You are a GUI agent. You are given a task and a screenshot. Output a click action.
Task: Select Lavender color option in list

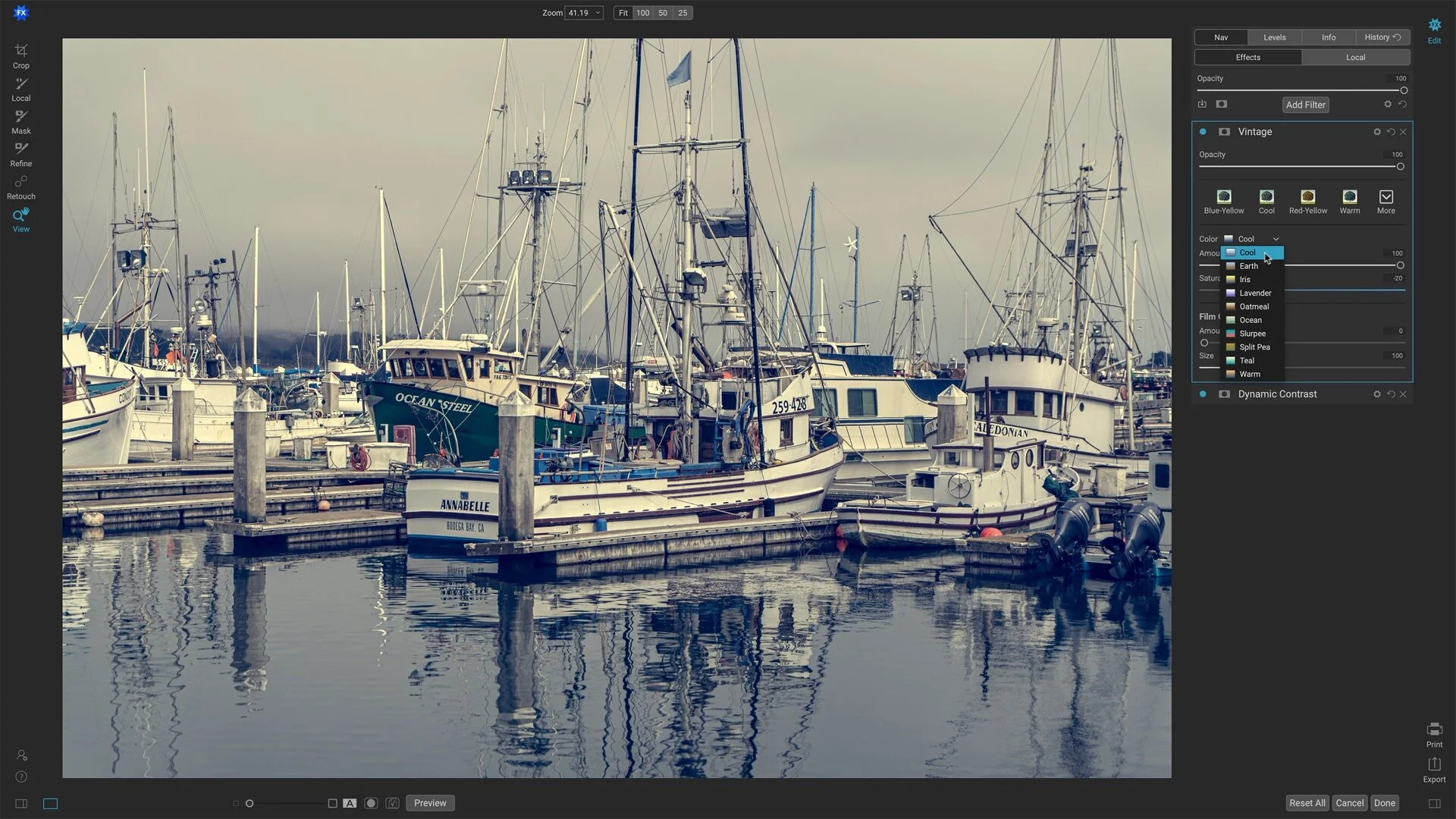click(1255, 293)
